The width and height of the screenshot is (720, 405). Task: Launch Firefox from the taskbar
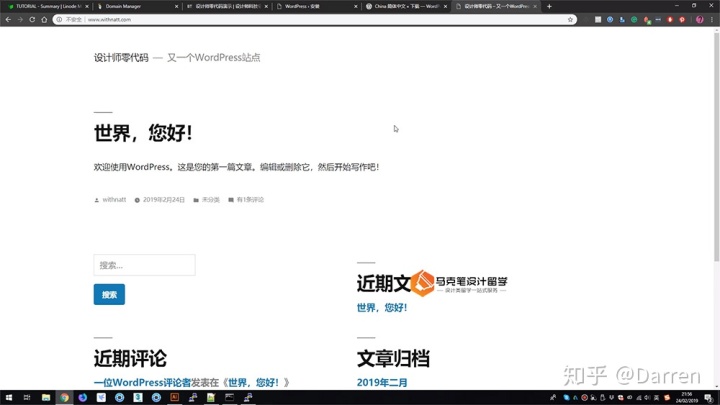coord(83,397)
